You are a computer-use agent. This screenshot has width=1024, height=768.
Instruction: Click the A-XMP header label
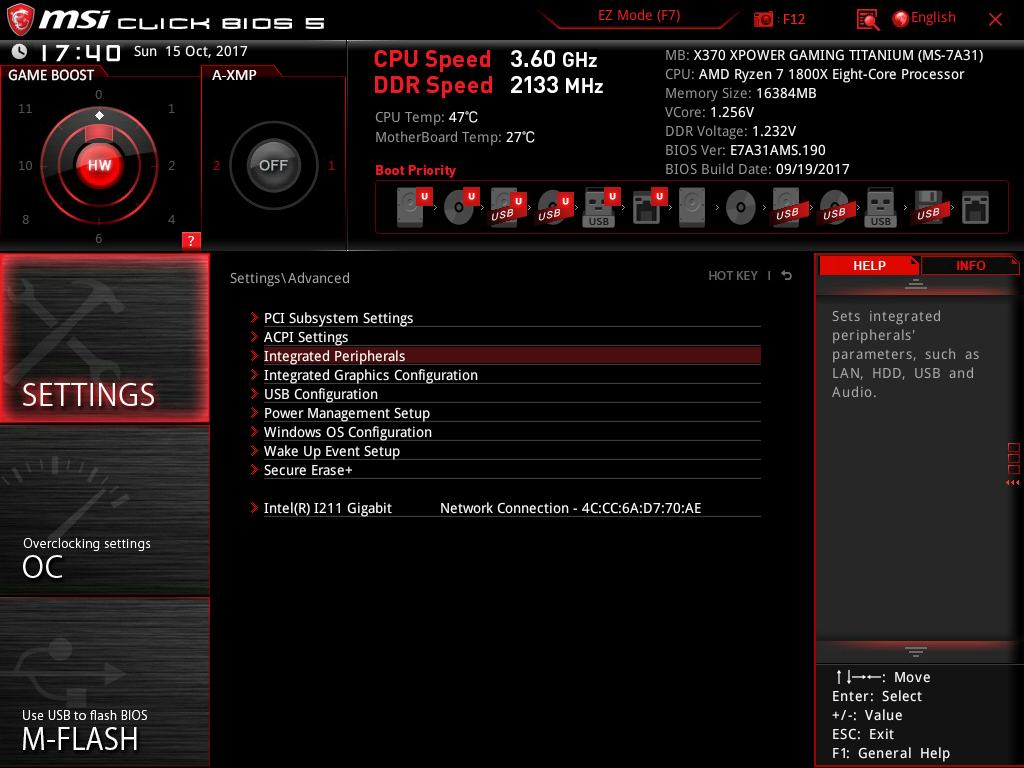tap(234, 75)
